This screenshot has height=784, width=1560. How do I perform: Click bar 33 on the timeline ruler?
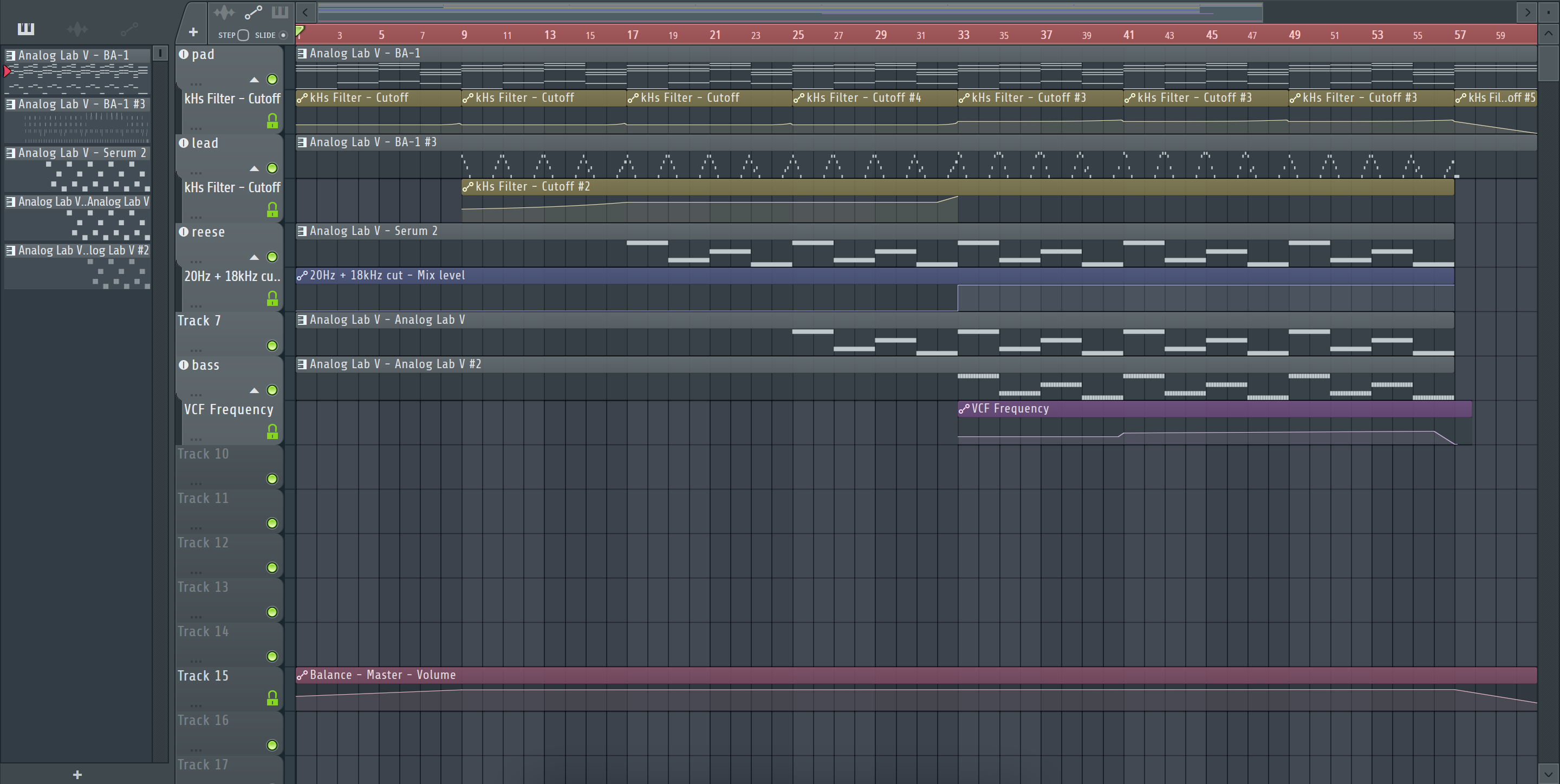(x=964, y=35)
